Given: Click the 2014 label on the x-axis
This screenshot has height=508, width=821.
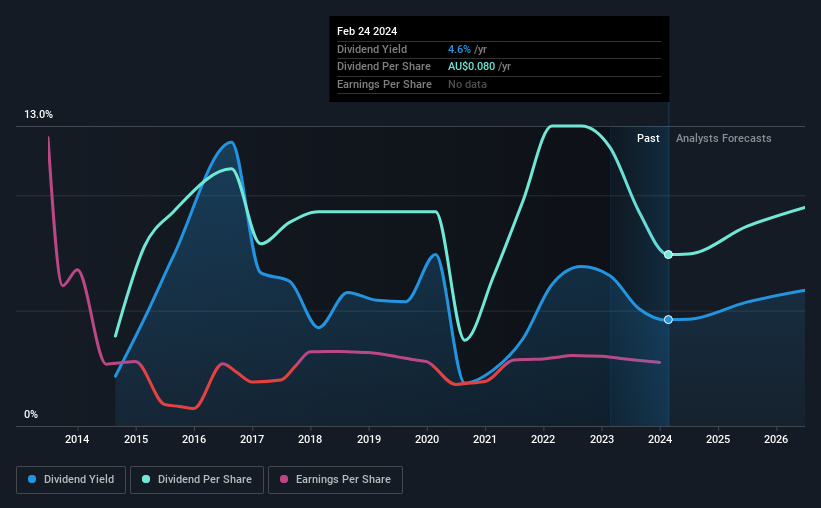Looking at the screenshot, I should point(77,439).
